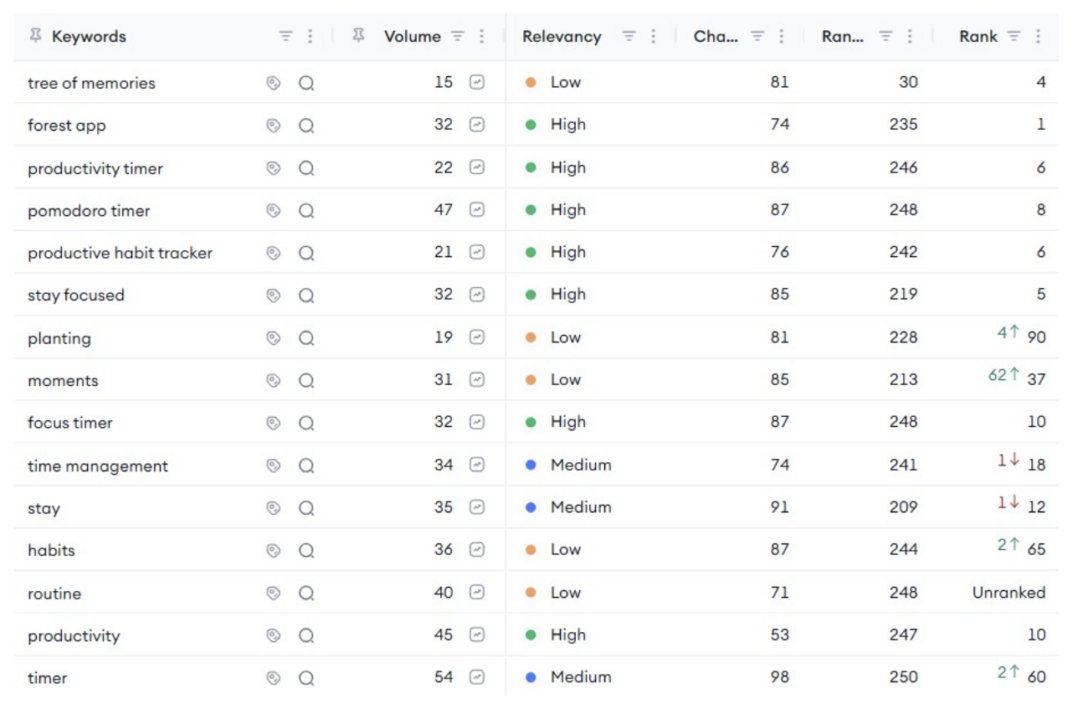The width and height of the screenshot is (1078, 720).
Task: Select the keyword 'routine'
Action: (x=54, y=593)
